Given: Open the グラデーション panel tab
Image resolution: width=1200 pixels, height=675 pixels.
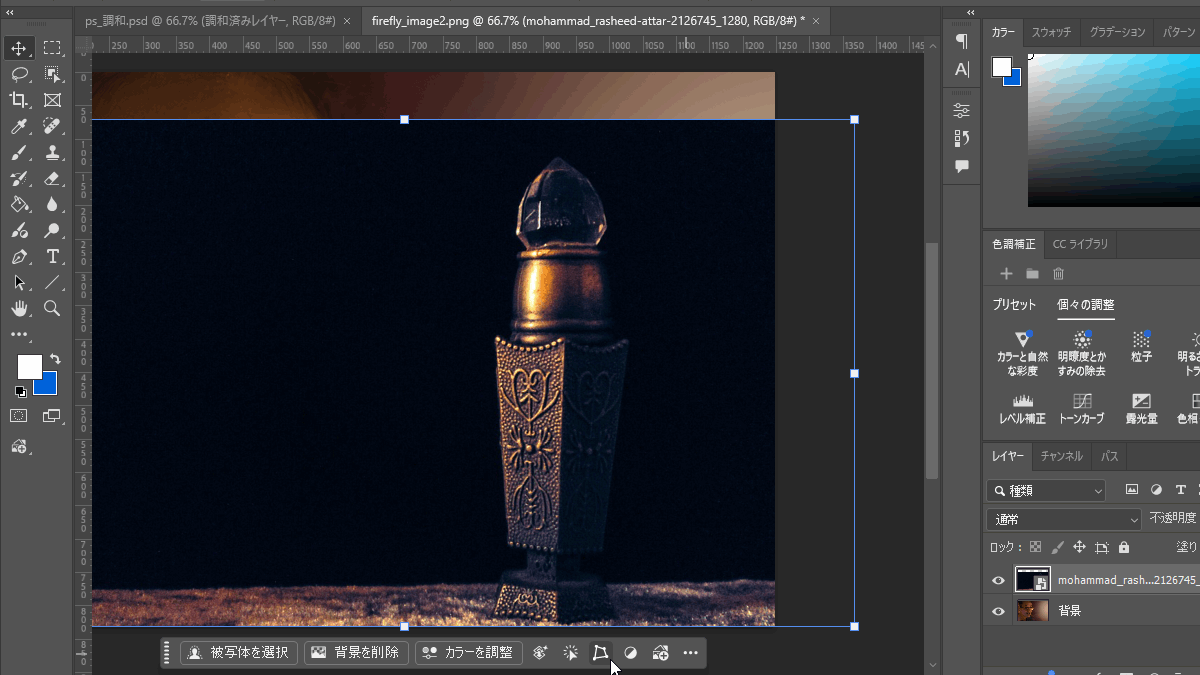Looking at the screenshot, I should 1117,32.
